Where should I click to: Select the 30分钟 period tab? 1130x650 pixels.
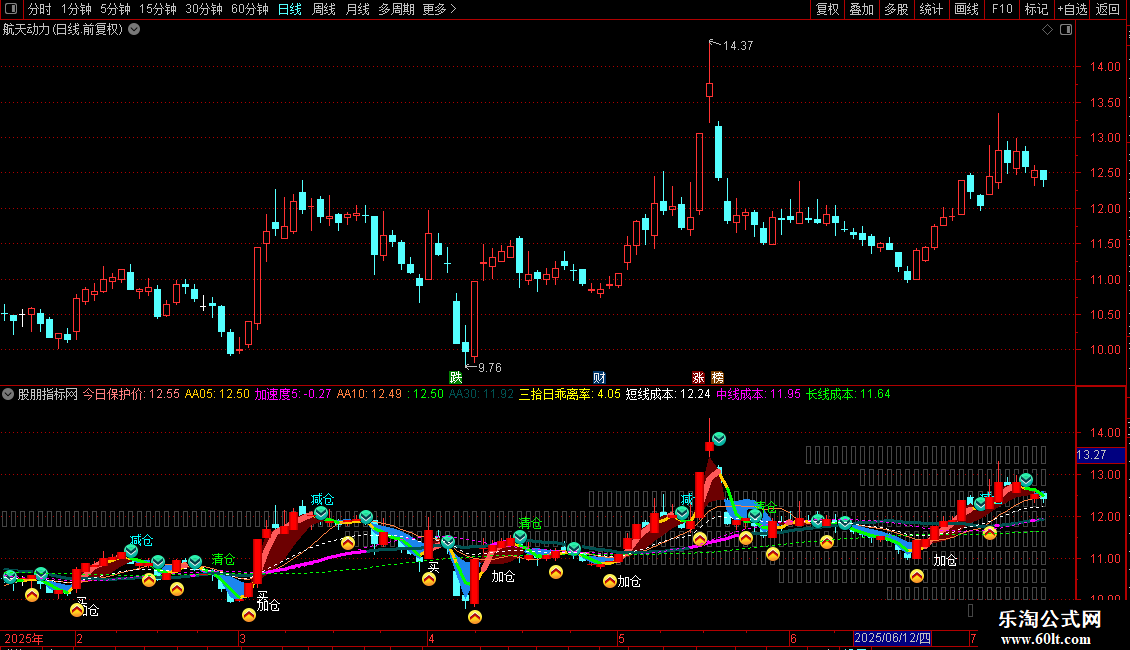point(204,9)
